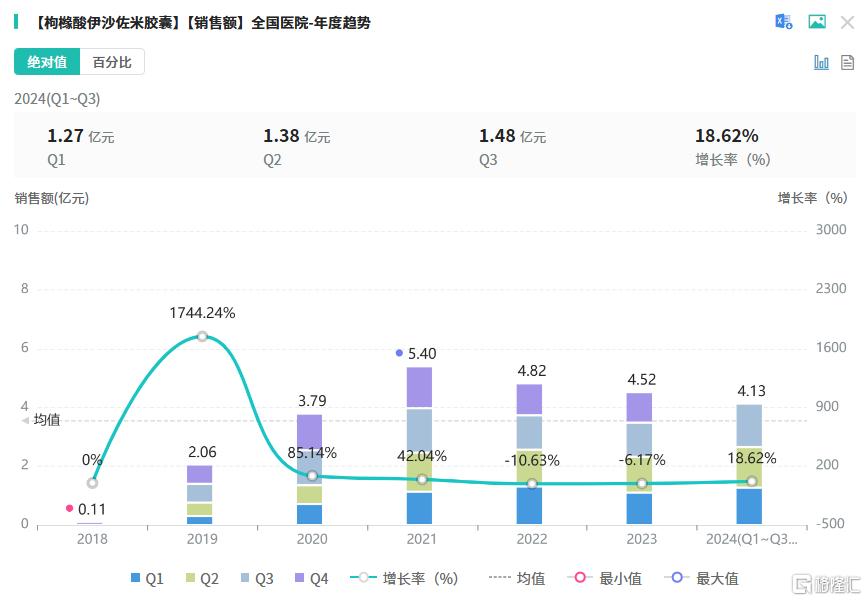Click the 1744.24% growth point

pos(202,336)
